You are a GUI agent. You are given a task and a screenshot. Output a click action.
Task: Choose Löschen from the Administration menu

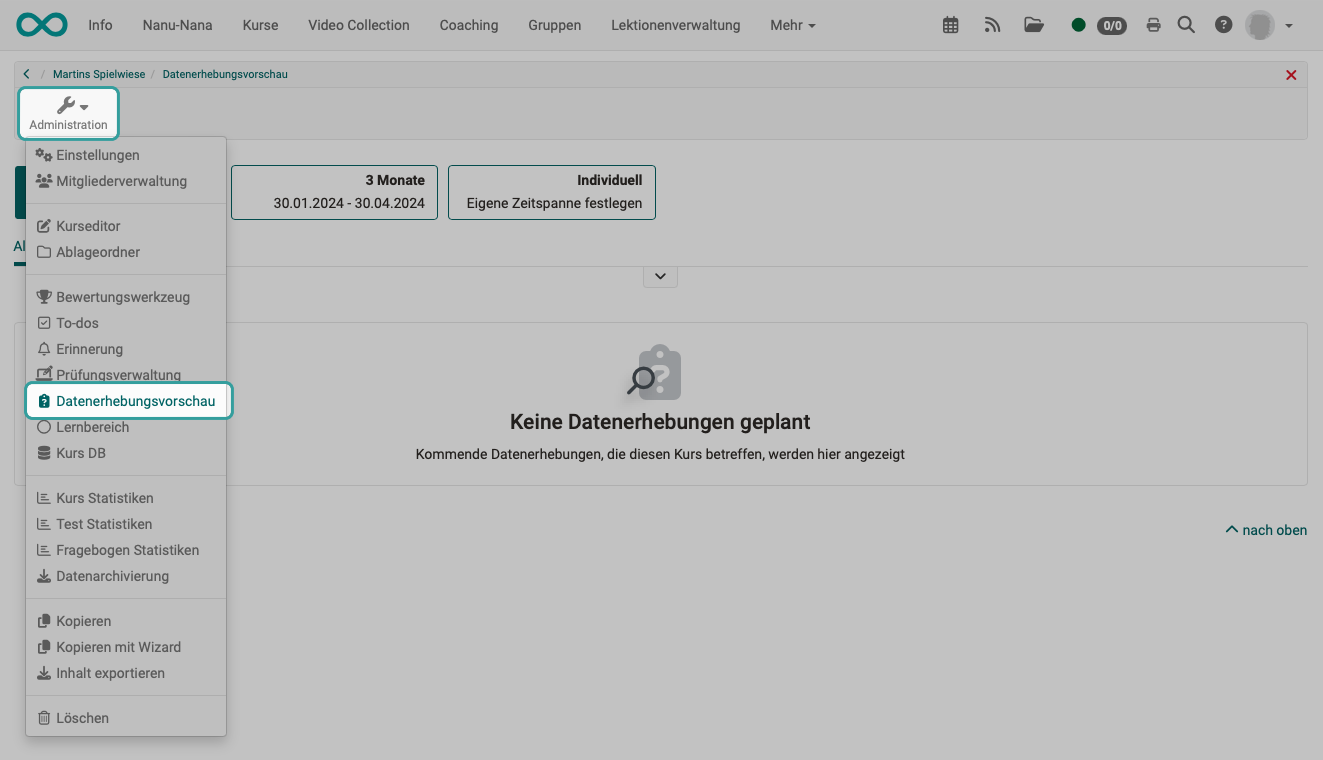[82, 717]
